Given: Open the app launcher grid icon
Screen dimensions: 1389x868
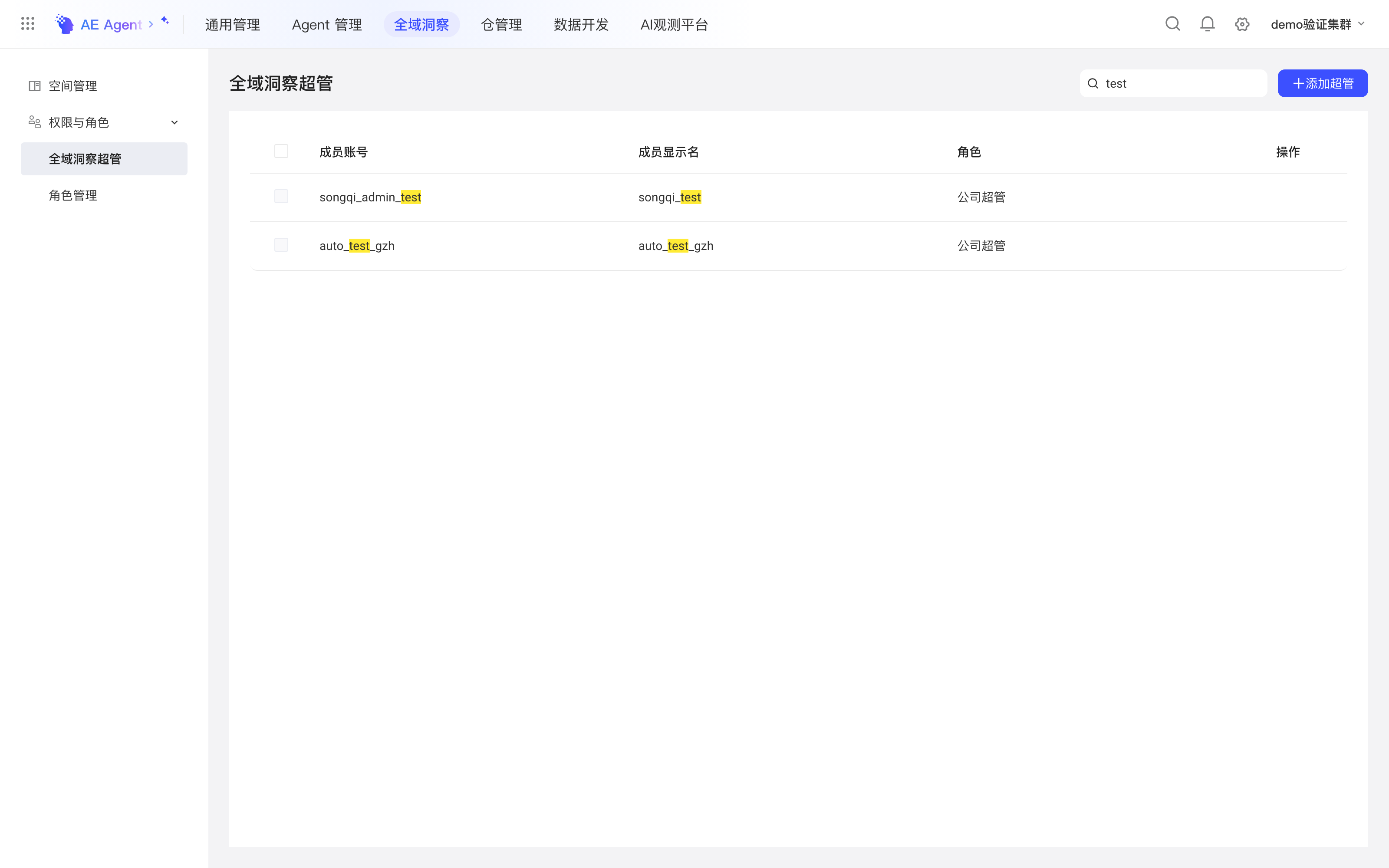Looking at the screenshot, I should 27,23.
